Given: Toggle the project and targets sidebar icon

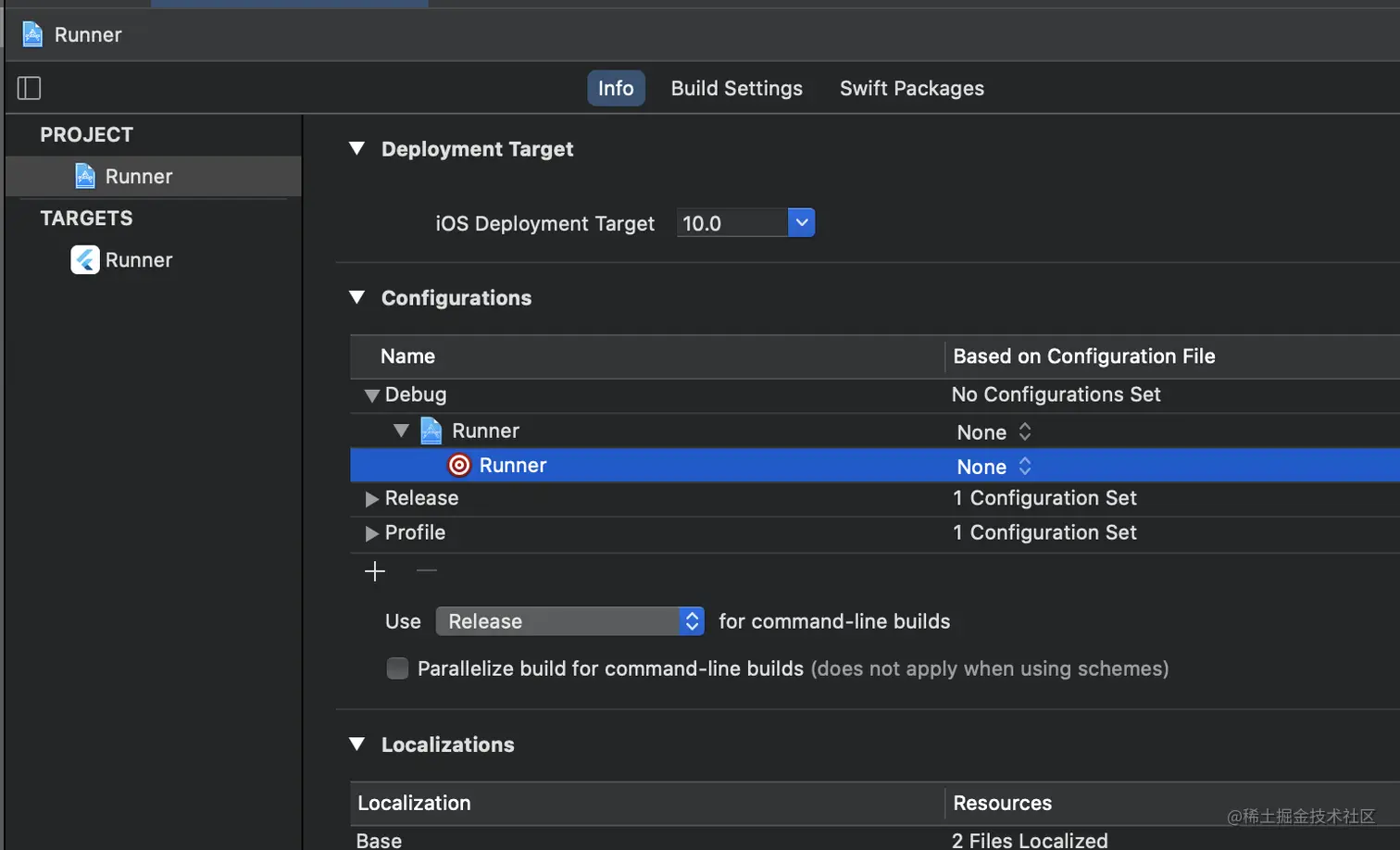Looking at the screenshot, I should click(x=30, y=88).
